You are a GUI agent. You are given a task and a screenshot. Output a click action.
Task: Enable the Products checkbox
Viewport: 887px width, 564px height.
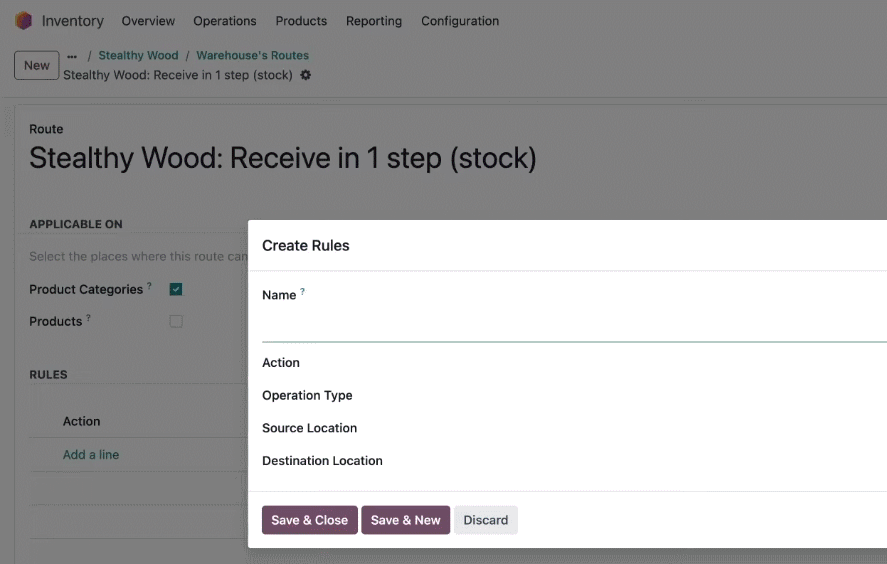[176, 321]
